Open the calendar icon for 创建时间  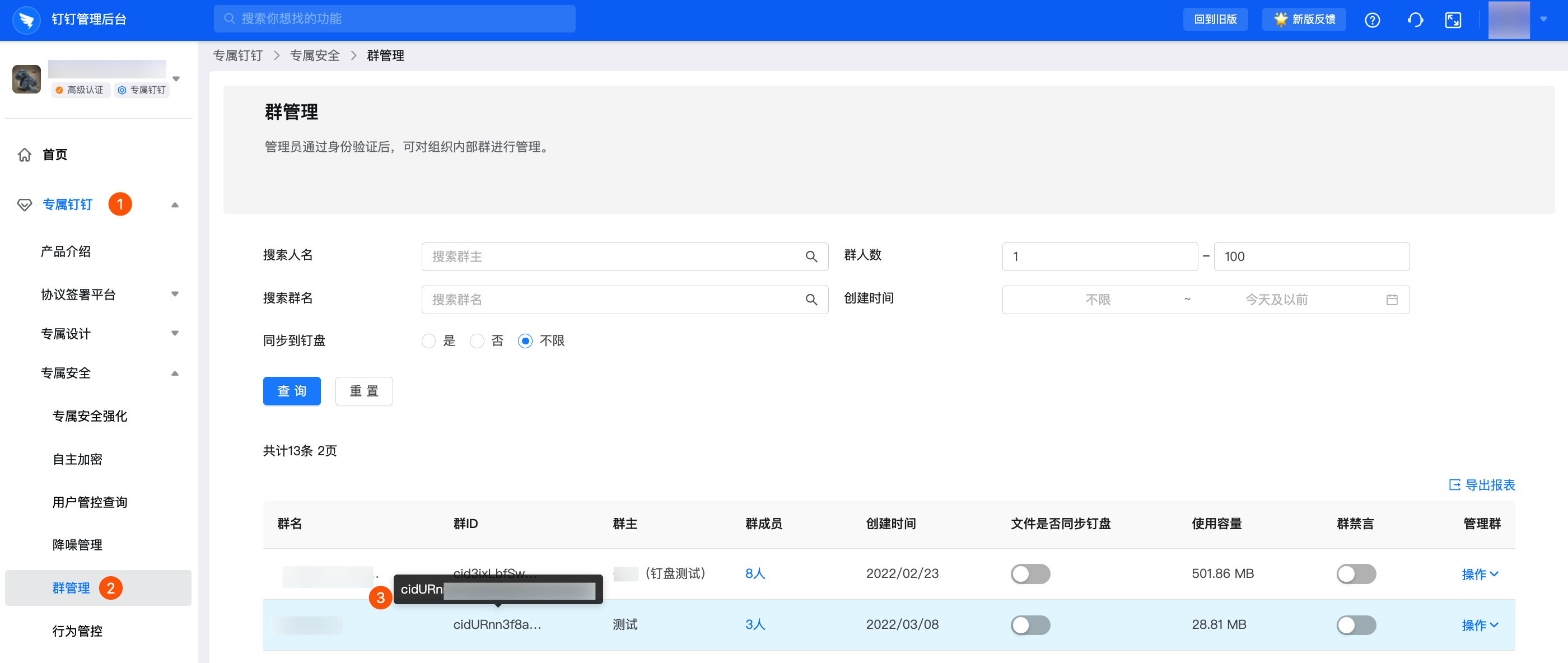pyautogui.click(x=1392, y=300)
